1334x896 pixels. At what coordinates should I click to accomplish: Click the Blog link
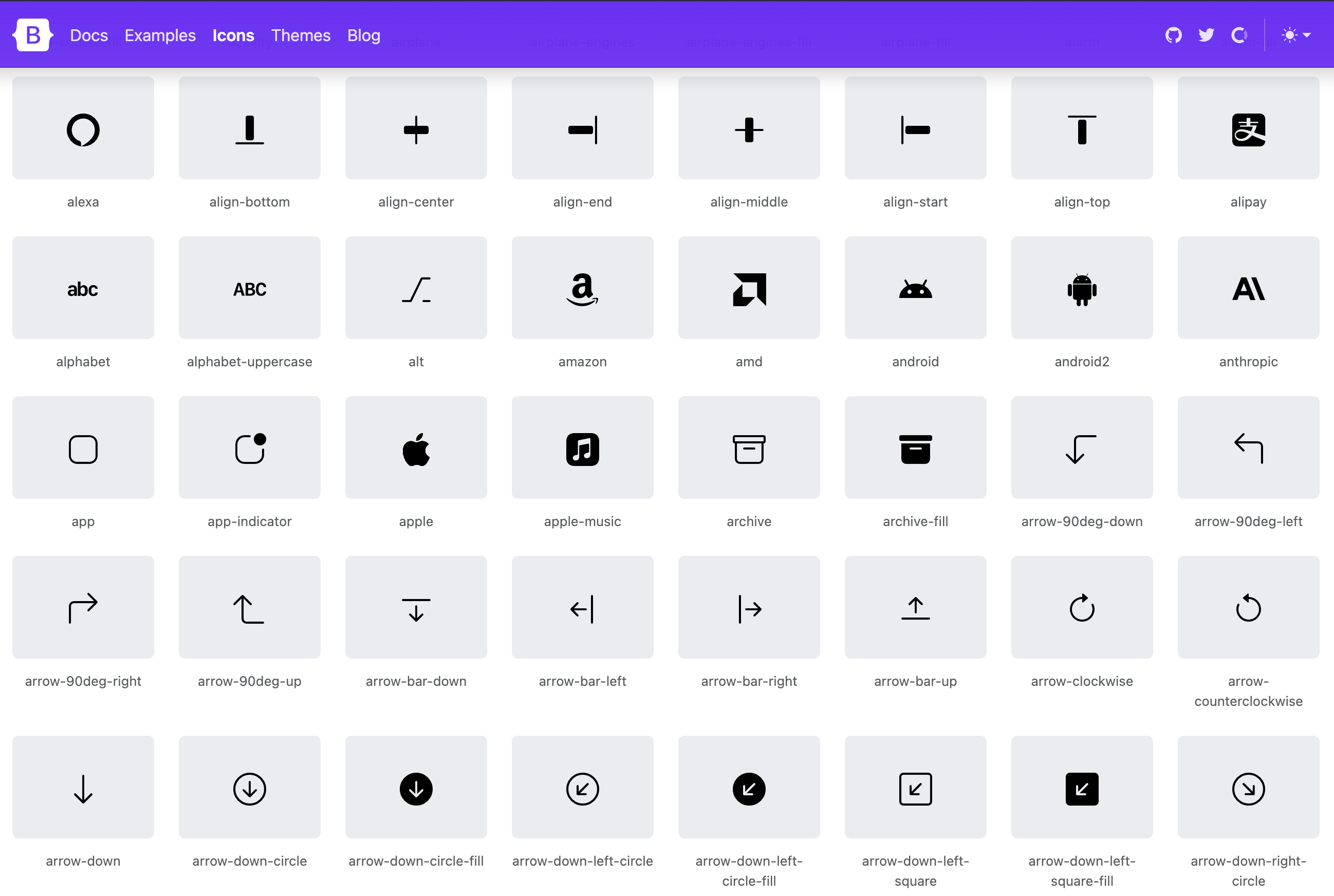tap(363, 35)
